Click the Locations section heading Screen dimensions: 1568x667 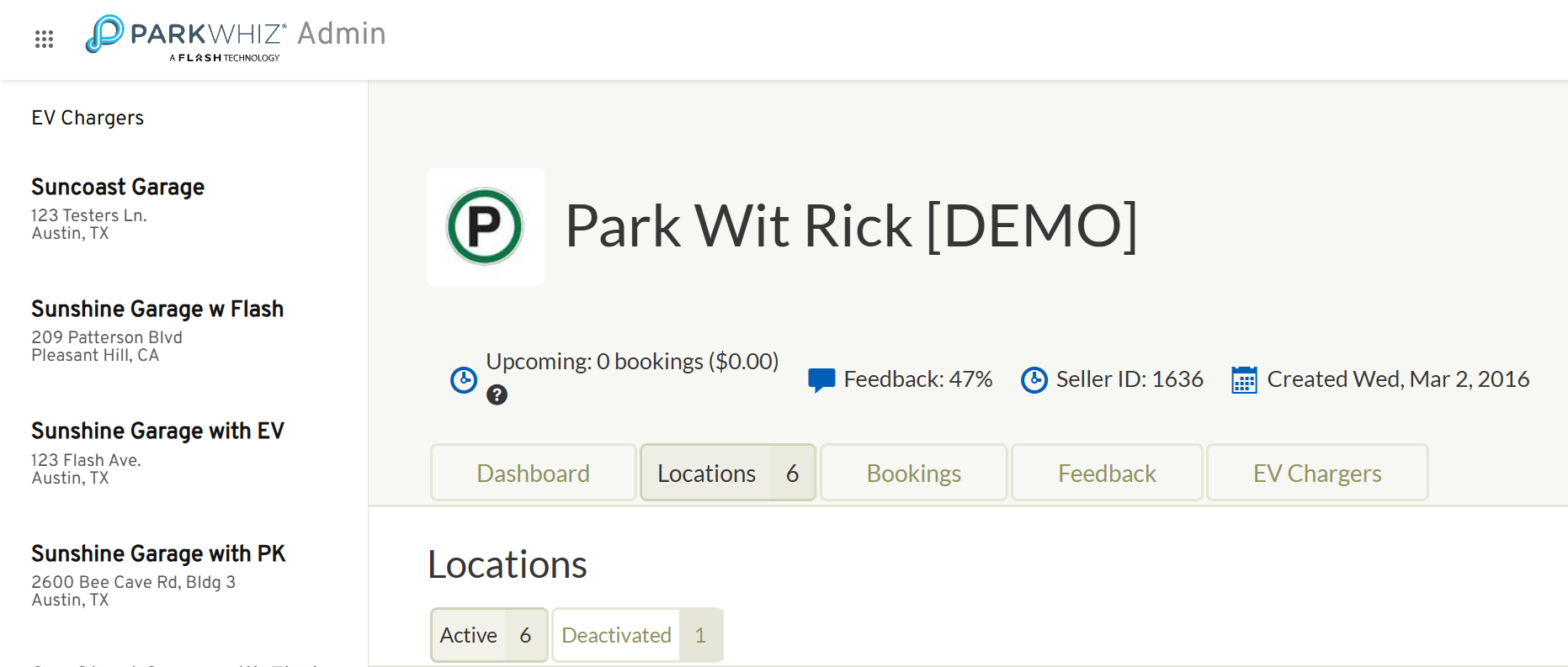(508, 564)
